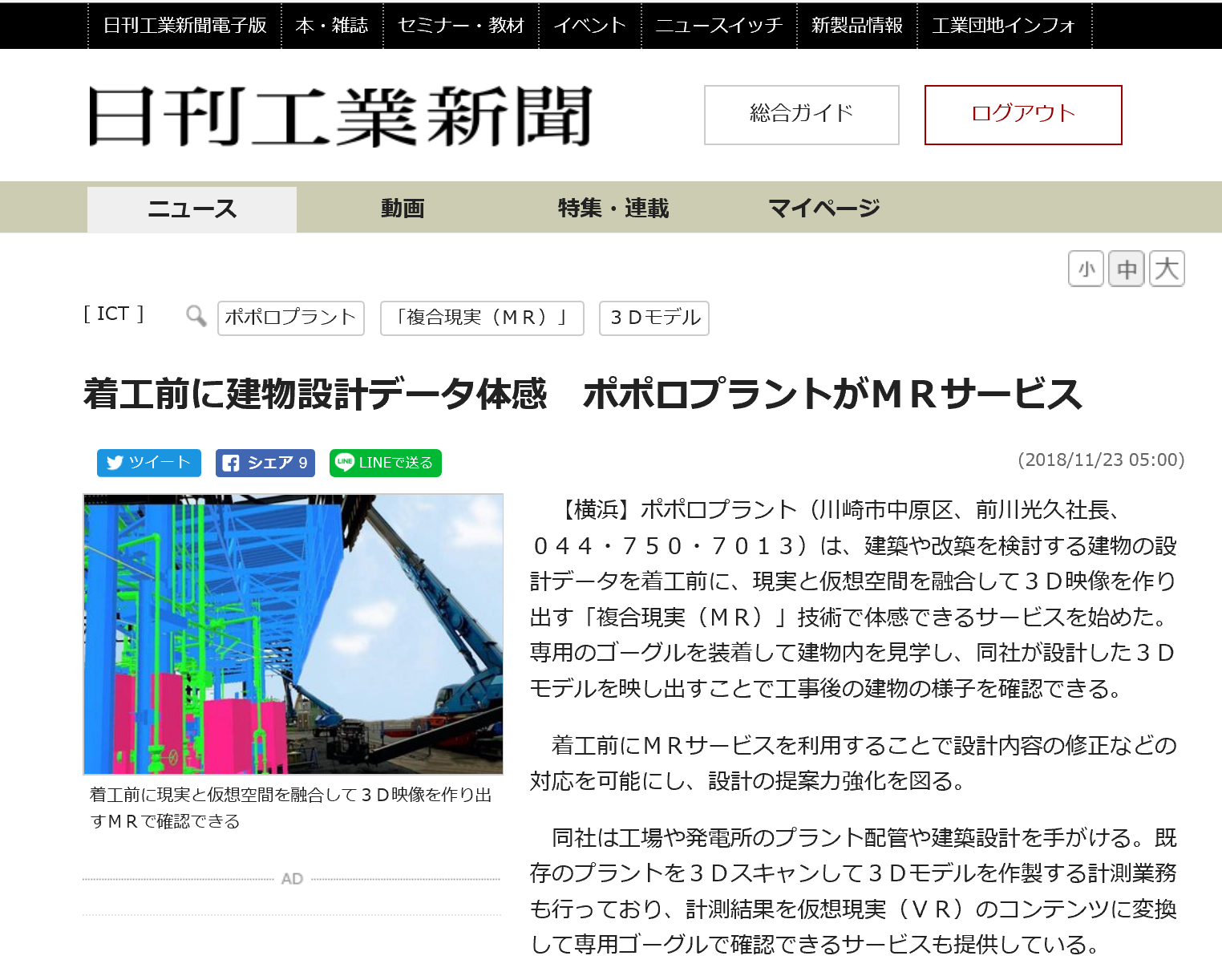Open セミナー・教材 in top bar
The width and height of the screenshot is (1222, 980).
click(461, 25)
